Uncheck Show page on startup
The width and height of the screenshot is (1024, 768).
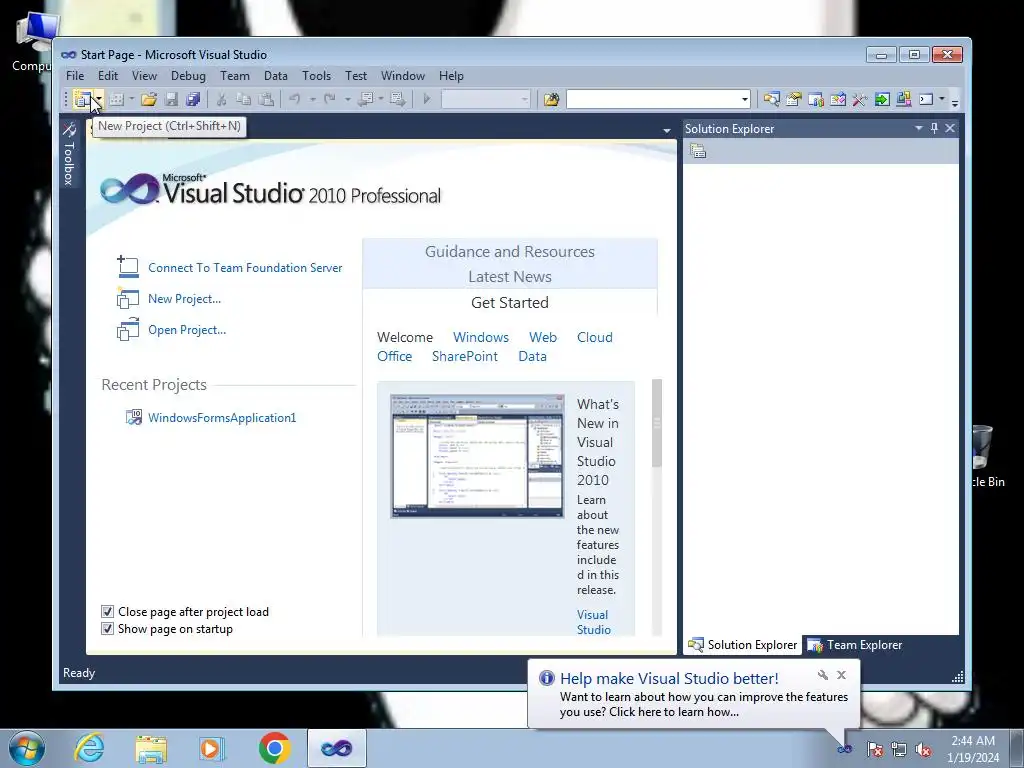(x=108, y=629)
